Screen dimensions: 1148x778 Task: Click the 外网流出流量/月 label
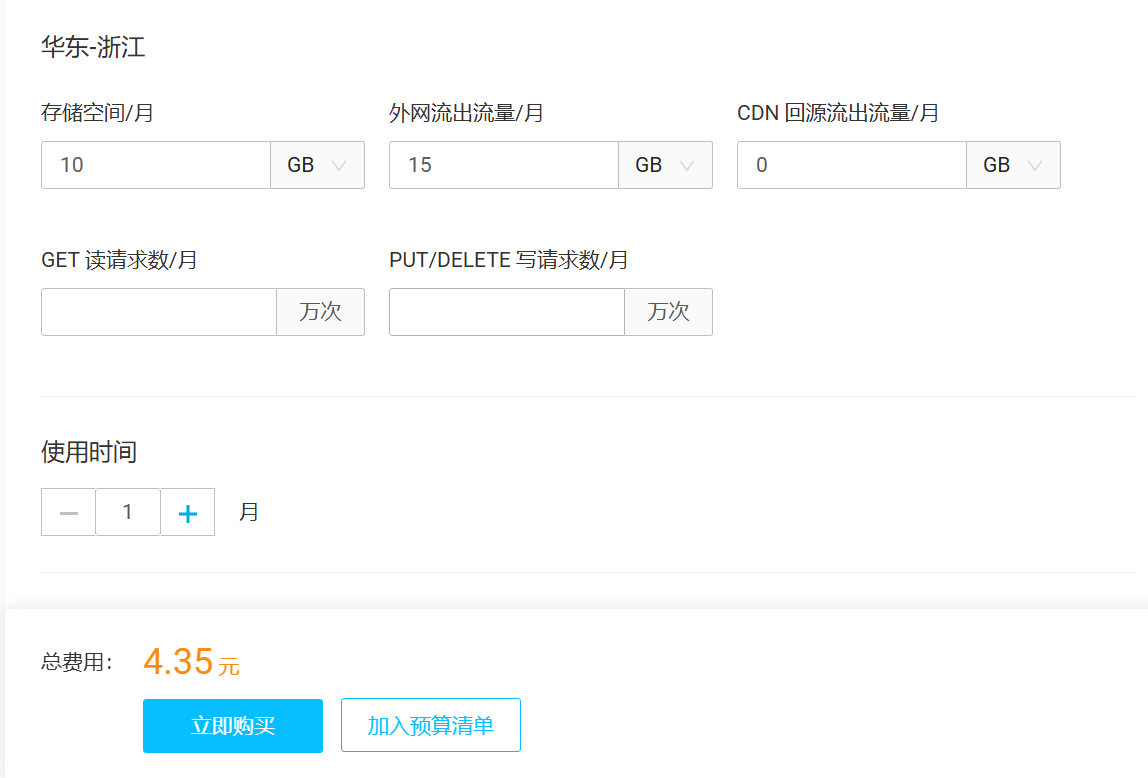click(466, 113)
